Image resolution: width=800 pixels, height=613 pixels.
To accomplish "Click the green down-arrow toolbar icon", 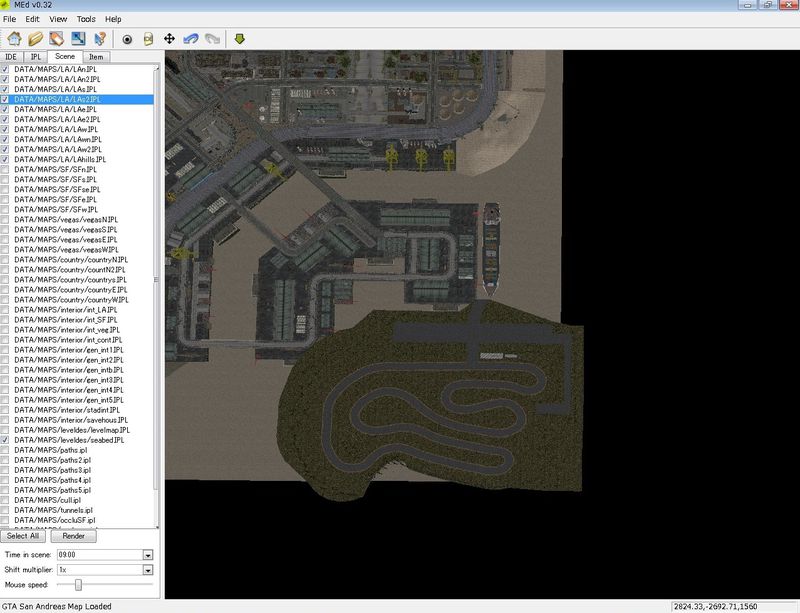I will click(x=239, y=39).
